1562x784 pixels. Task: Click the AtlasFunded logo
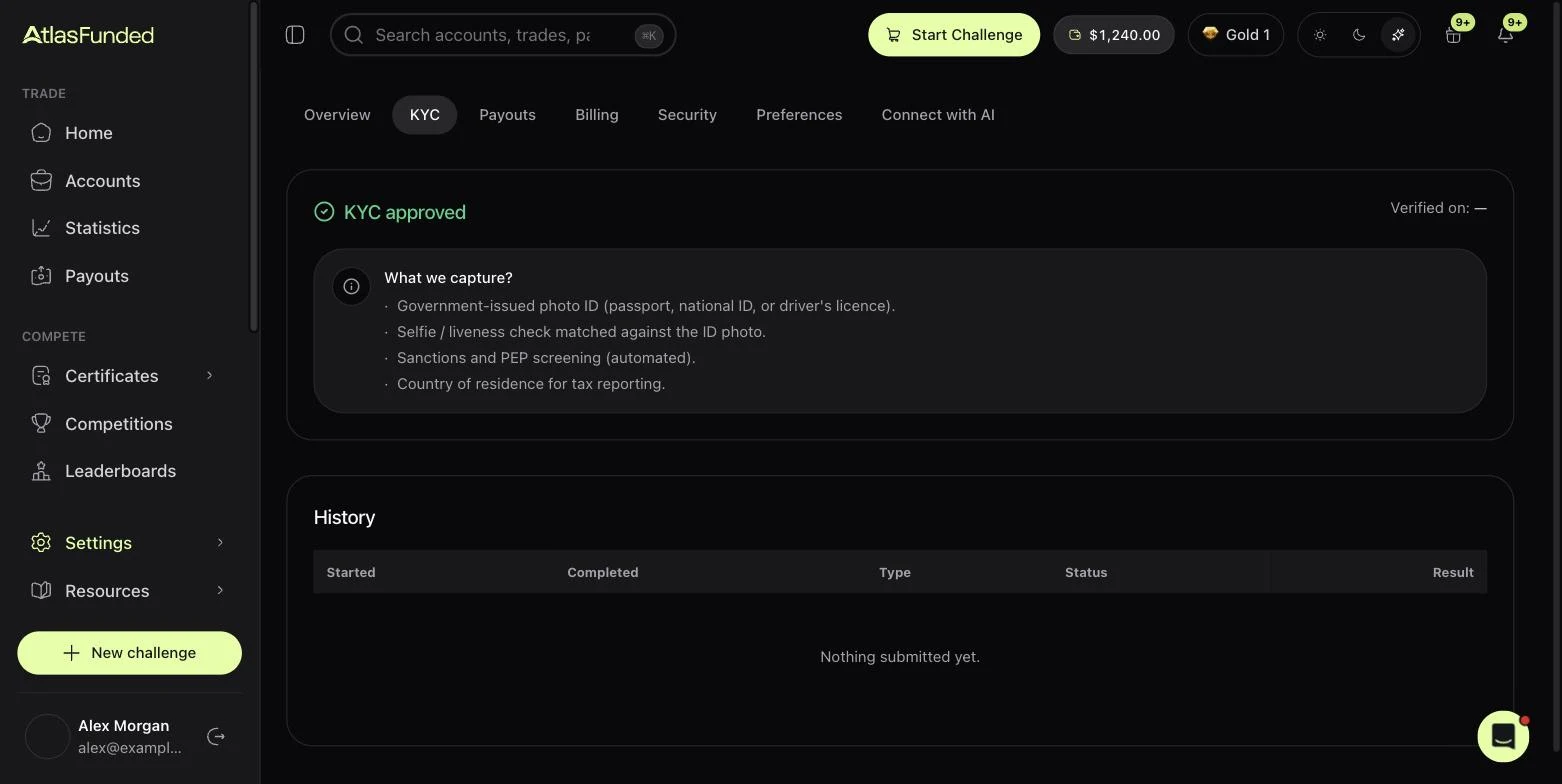tap(88, 35)
